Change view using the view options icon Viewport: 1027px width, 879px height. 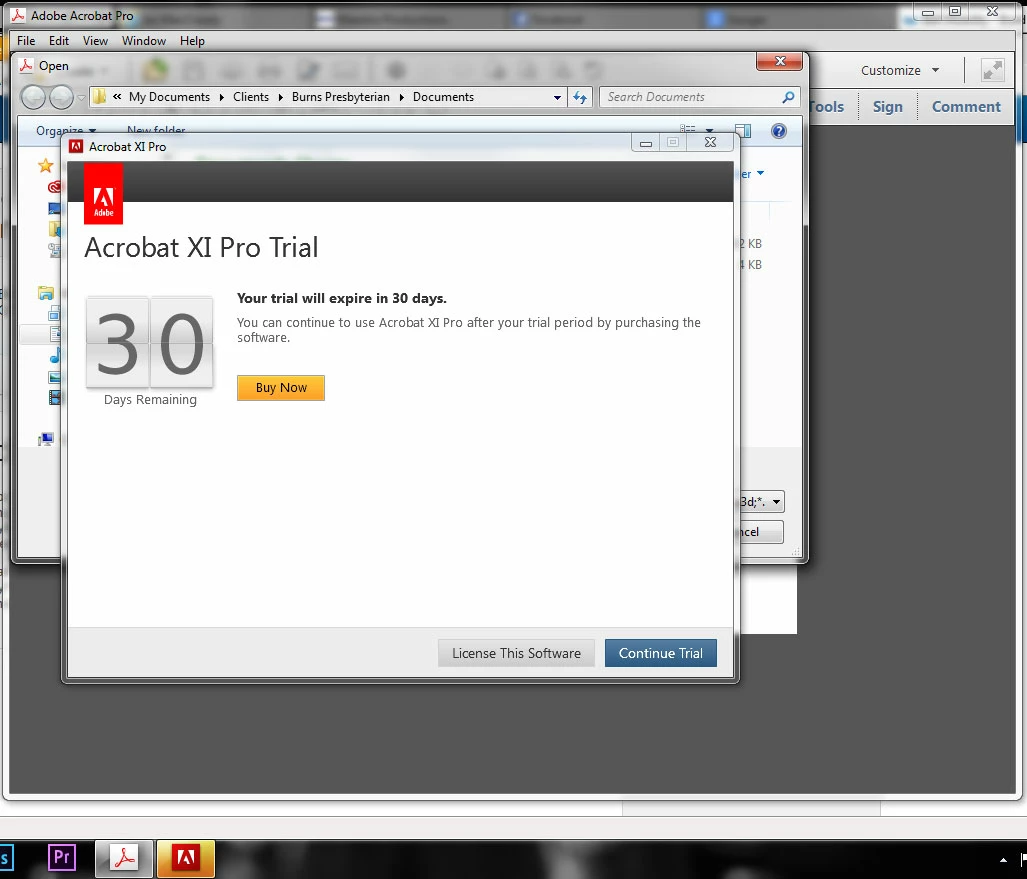688,130
